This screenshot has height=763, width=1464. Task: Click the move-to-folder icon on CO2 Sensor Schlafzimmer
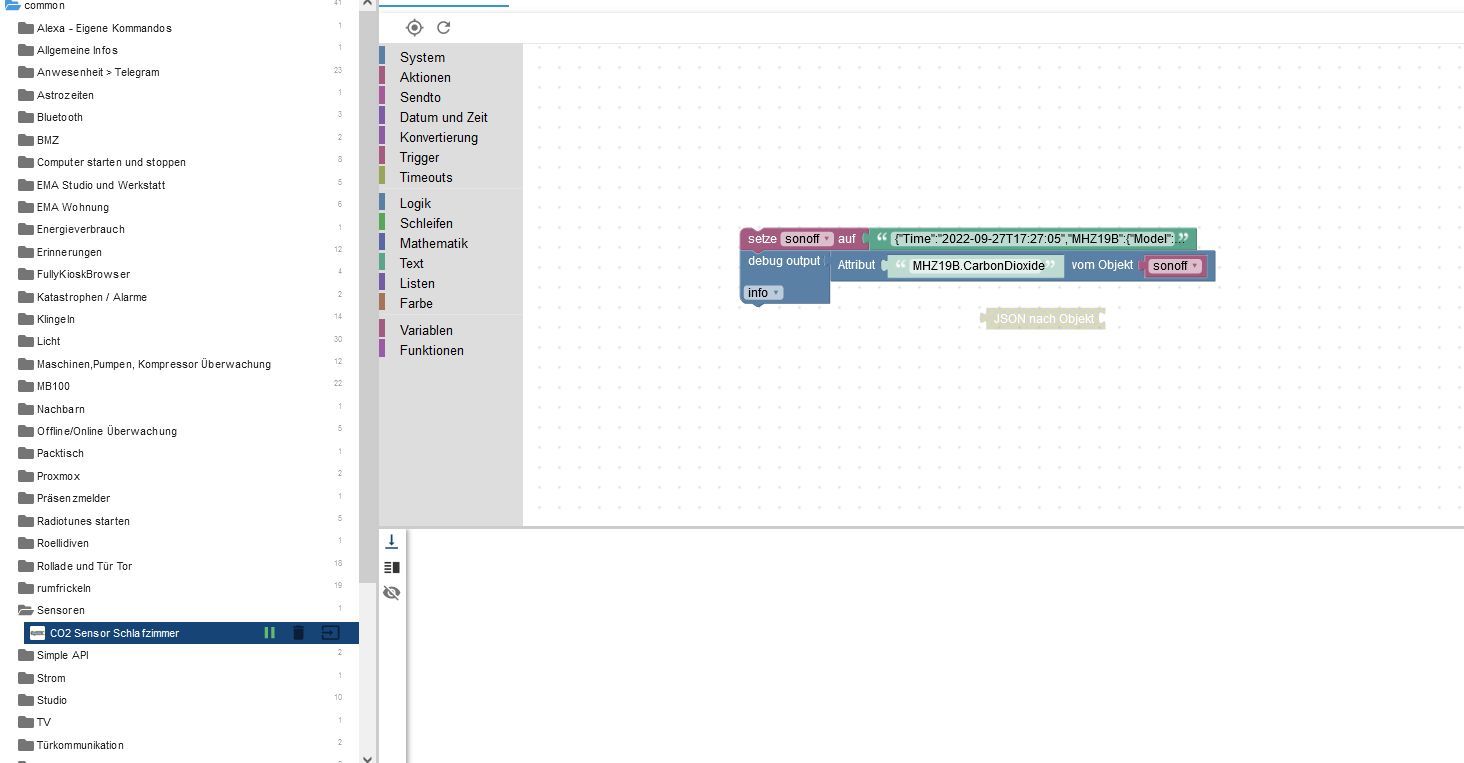[330, 633]
